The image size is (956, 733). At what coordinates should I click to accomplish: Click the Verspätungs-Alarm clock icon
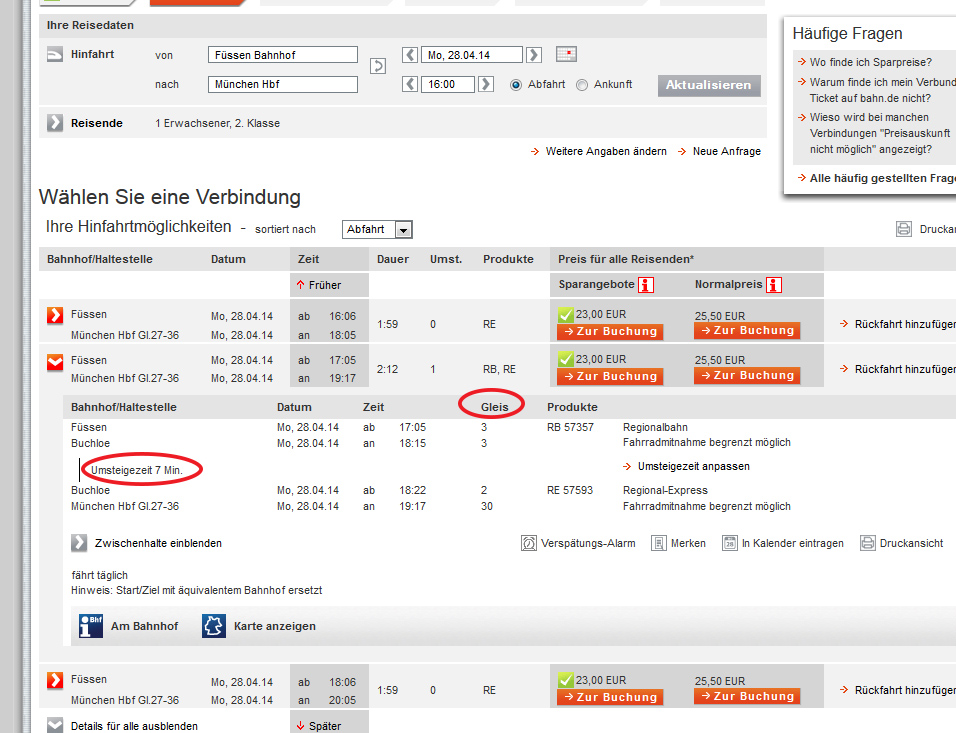(529, 543)
